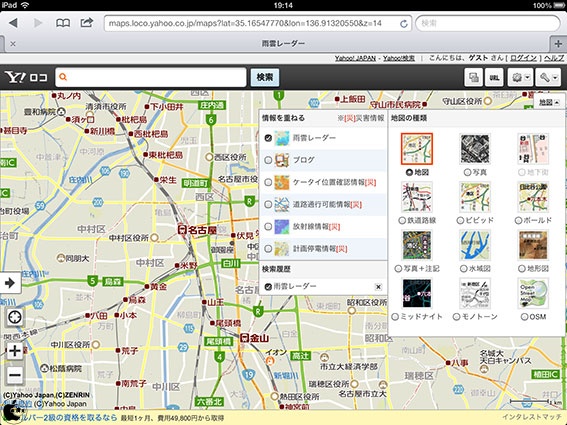Select the 鉄道路線 map type
The image size is (567, 425).
click(x=402, y=220)
